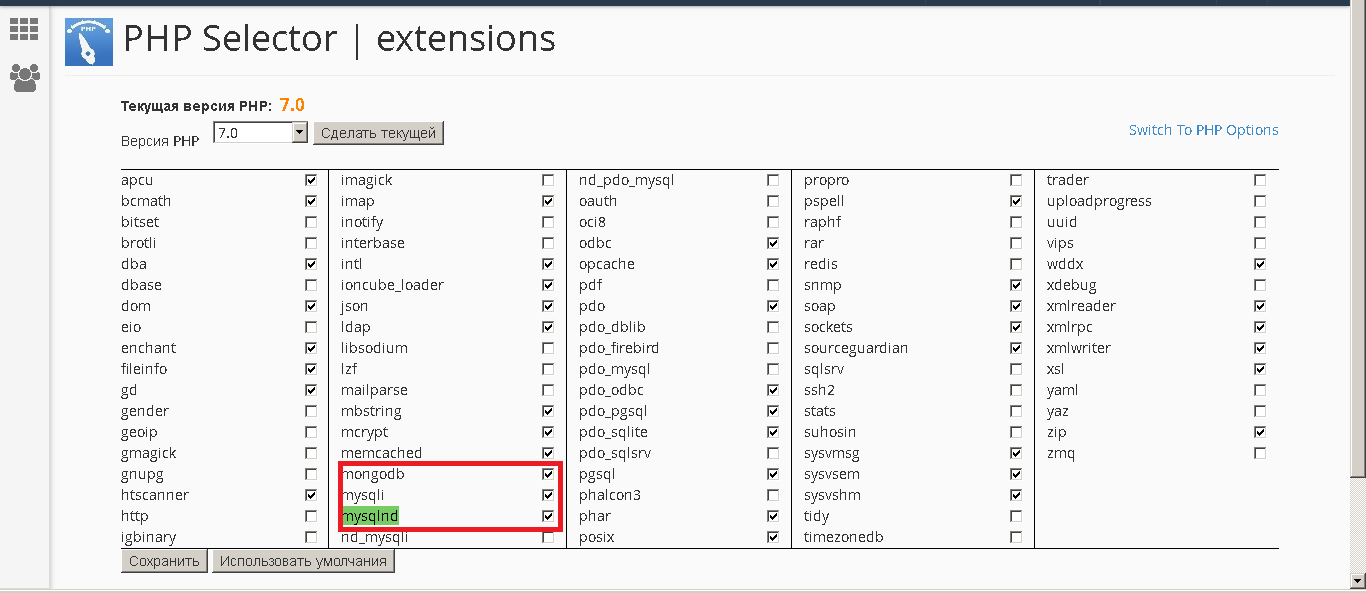Viewport: 1366px width, 593px height.
Task: Check the nd_mysqli extension checkbox
Action: click(548, 537)
